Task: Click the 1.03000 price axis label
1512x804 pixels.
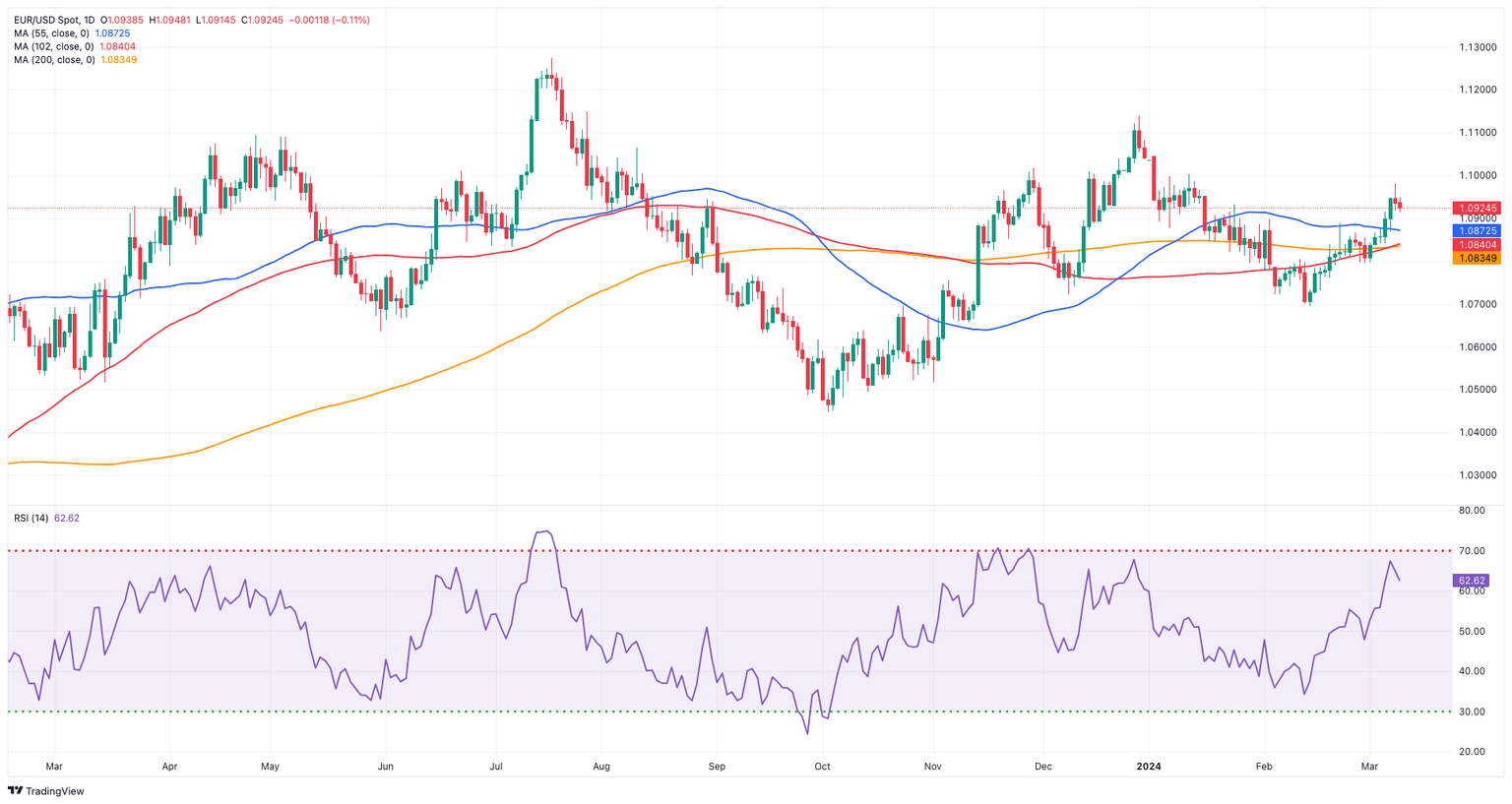Action: pos(1478,475)
